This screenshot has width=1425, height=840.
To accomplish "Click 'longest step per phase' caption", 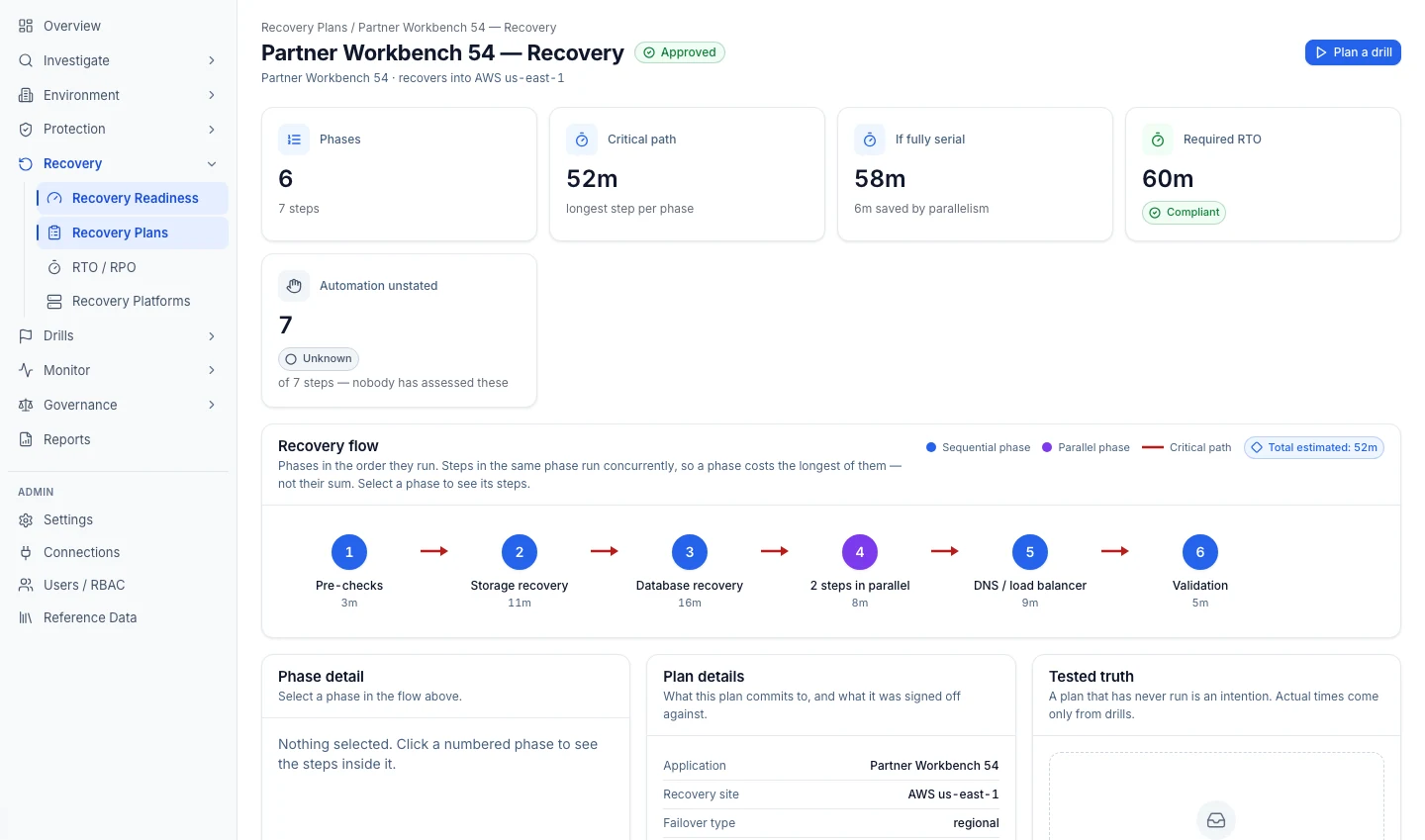I will pyautogui.click(x=629, y=209).
